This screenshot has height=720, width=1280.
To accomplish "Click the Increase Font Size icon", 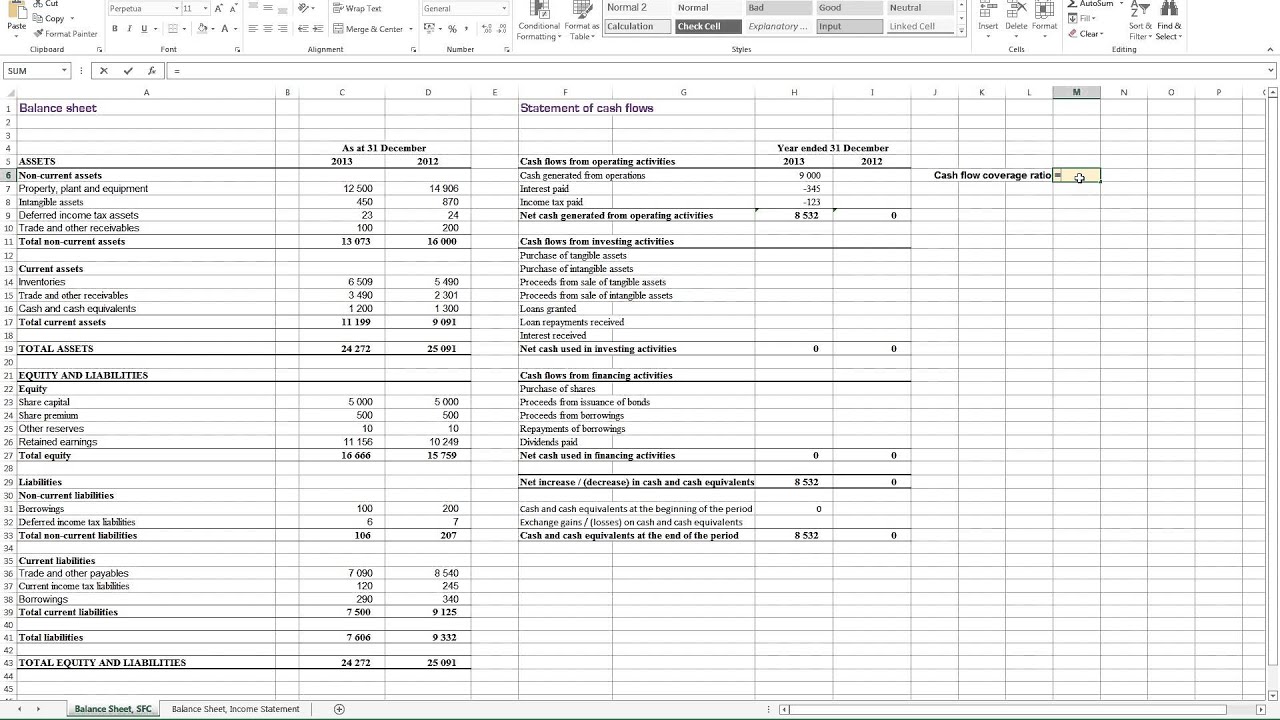I will 219,8.
